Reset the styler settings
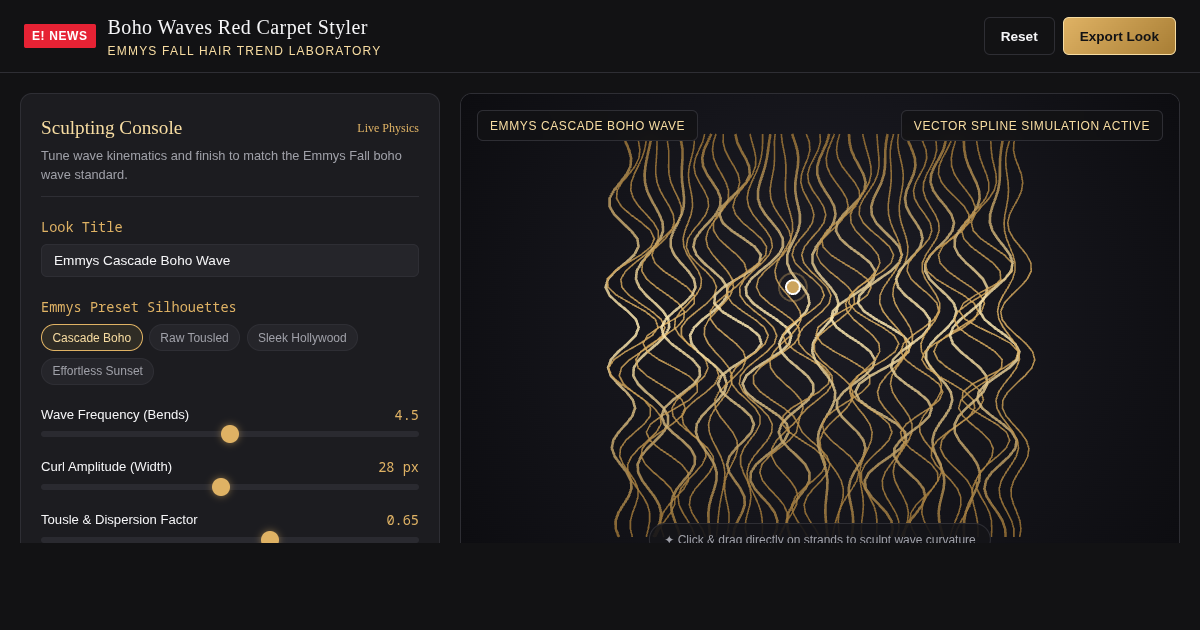This screenshot has width=1200, height=630. point(1019,36)
